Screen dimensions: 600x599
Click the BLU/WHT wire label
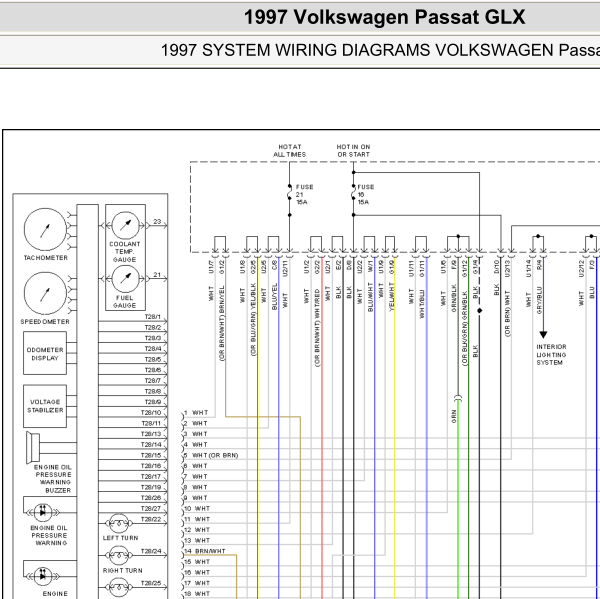click(x=370, y=297)
